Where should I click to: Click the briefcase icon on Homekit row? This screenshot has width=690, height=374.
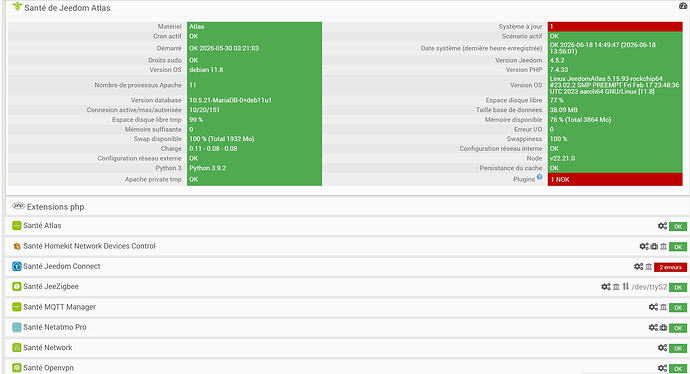point(654,246)
